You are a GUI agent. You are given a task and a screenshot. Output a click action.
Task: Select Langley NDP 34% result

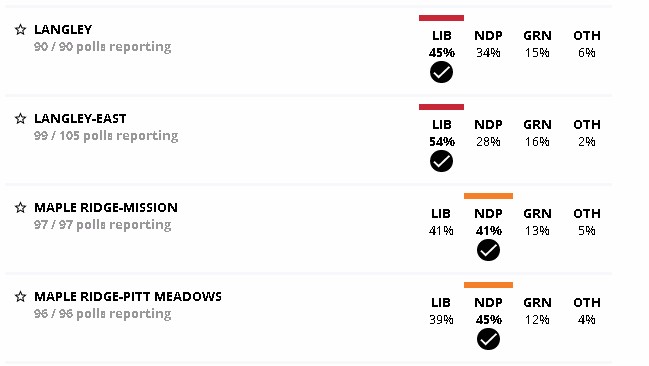(x=488, y=53)
